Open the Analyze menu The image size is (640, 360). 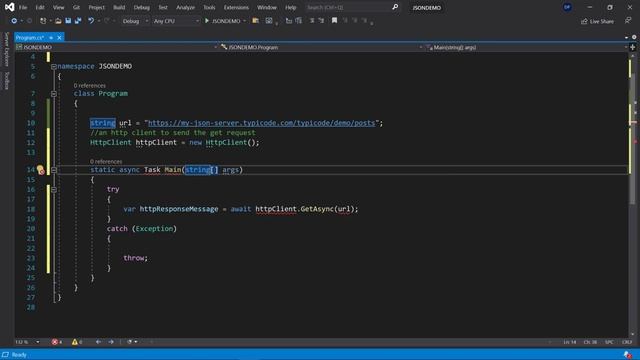185,7
